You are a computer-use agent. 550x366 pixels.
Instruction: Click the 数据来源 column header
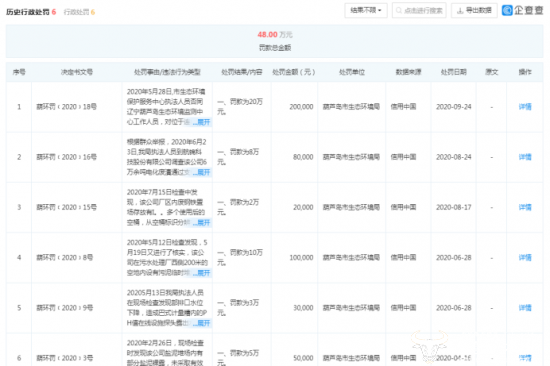click(x=409, y=72)
